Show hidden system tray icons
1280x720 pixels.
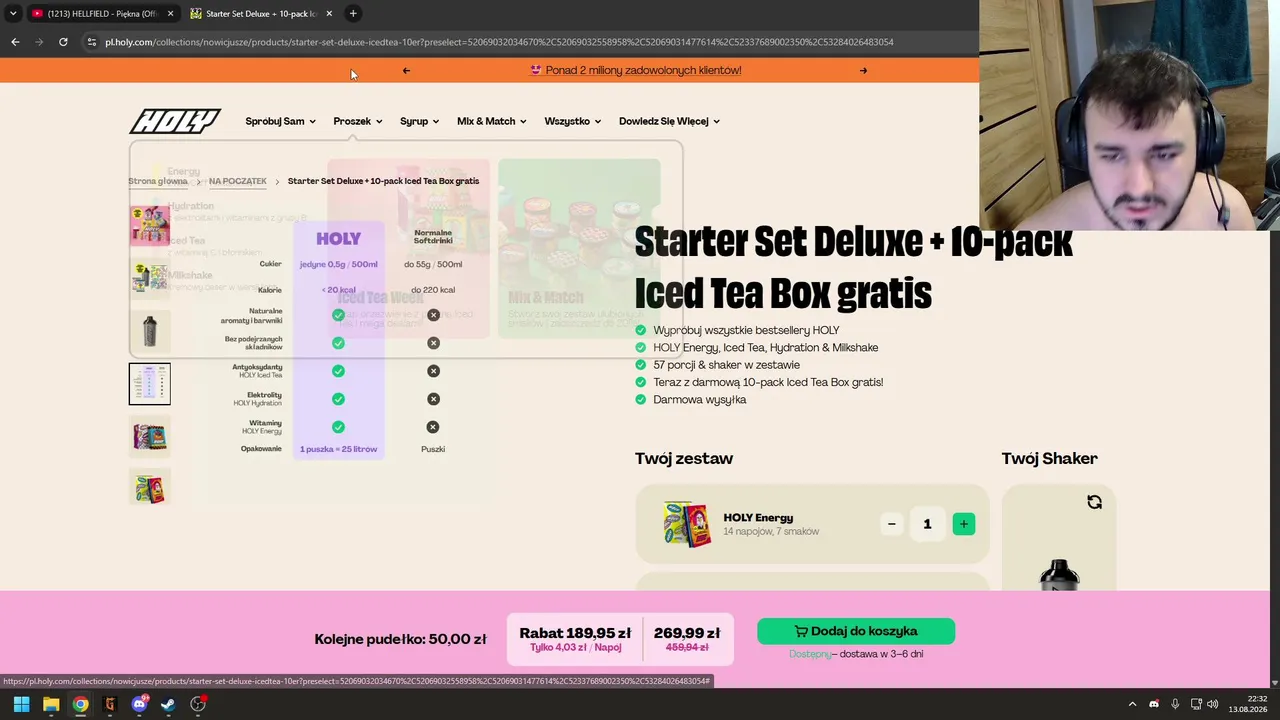pyautogui.click(x=1132, y=704)
